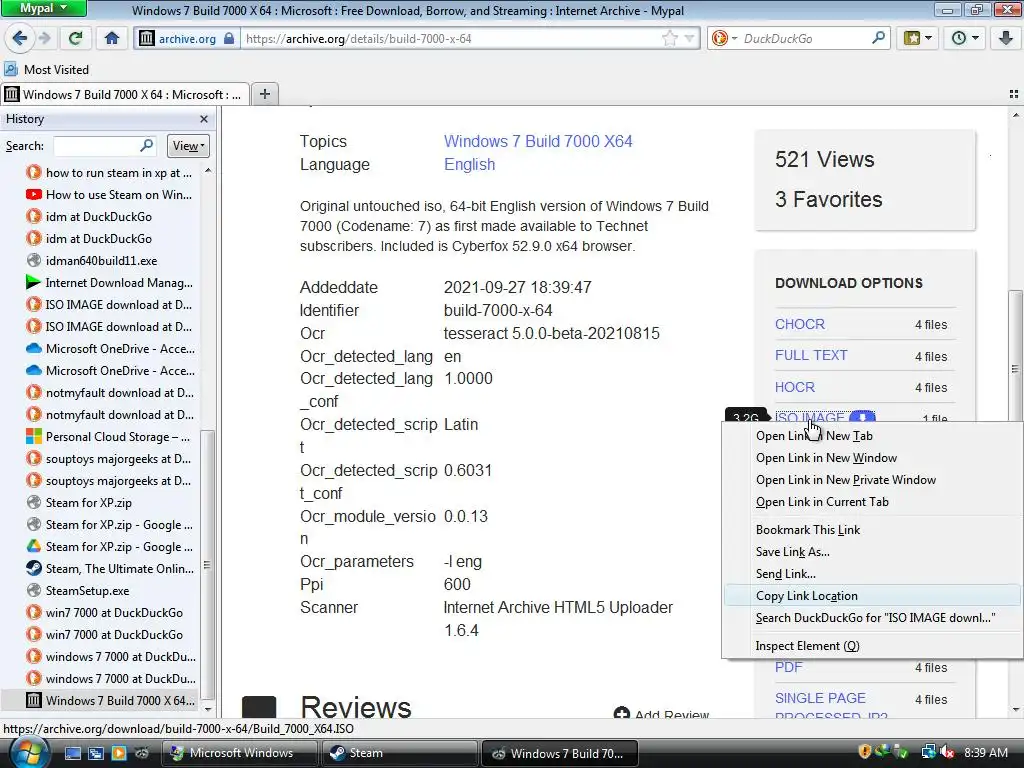Open the idman640build11.exe history entry
Viewport: 1024px width, 768px height.
click(x=91, y=261)
